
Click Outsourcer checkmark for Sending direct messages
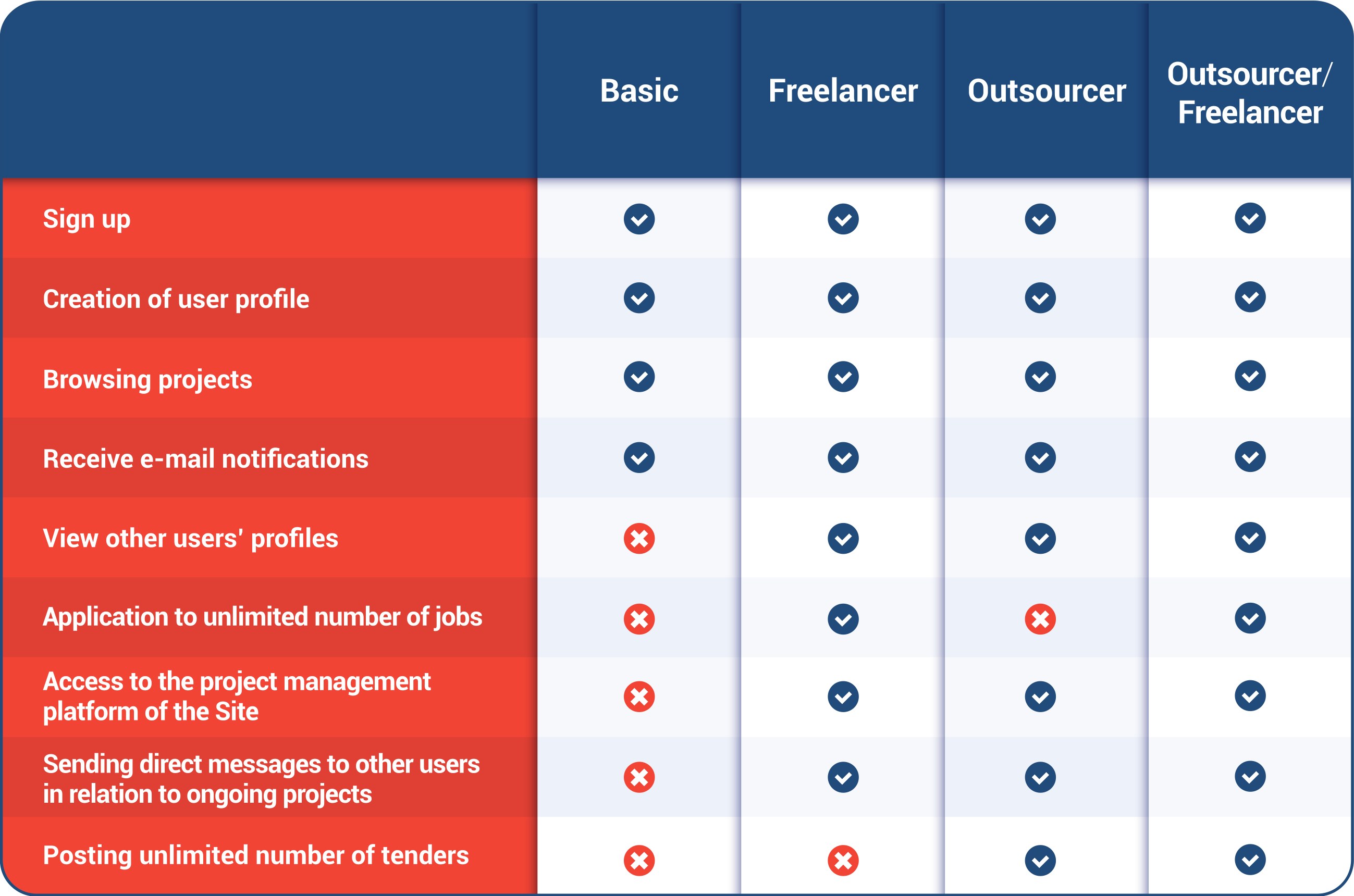(1040, 777)
